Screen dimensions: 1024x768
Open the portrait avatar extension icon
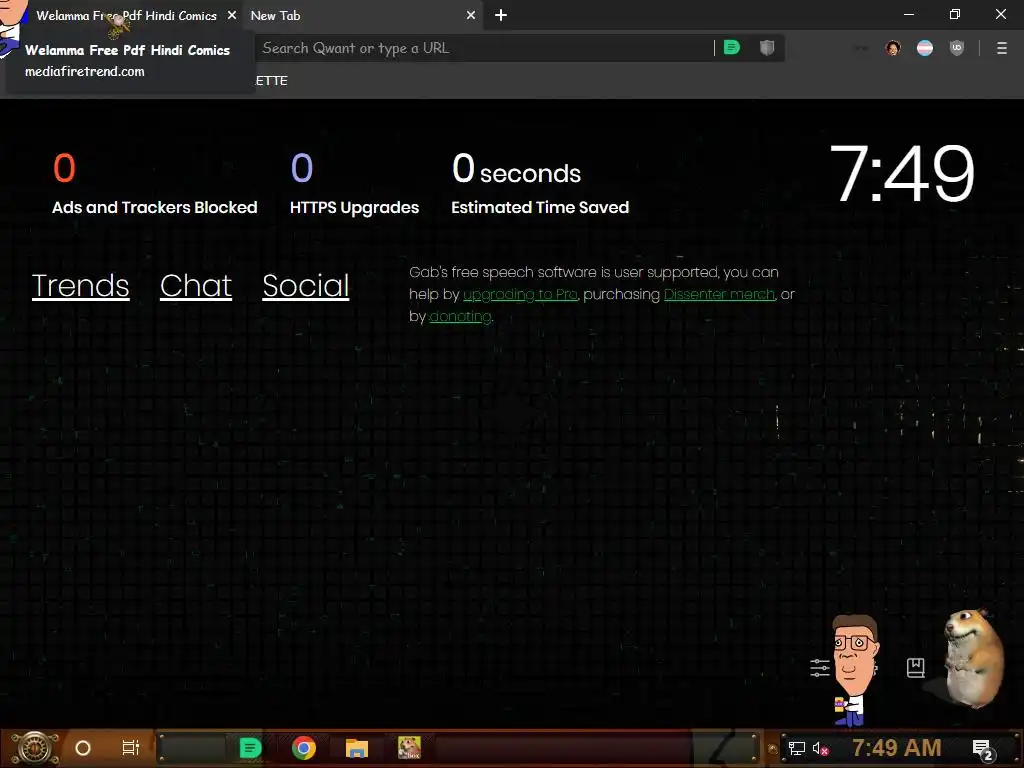pyautogui.click(x=893, y=48)
